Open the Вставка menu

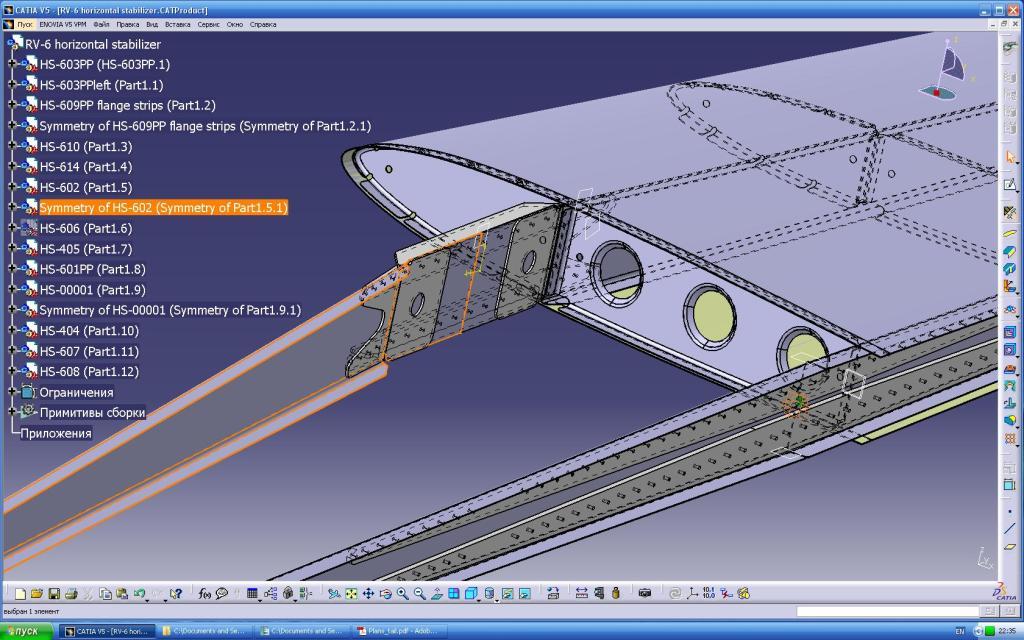pos(177,23)
